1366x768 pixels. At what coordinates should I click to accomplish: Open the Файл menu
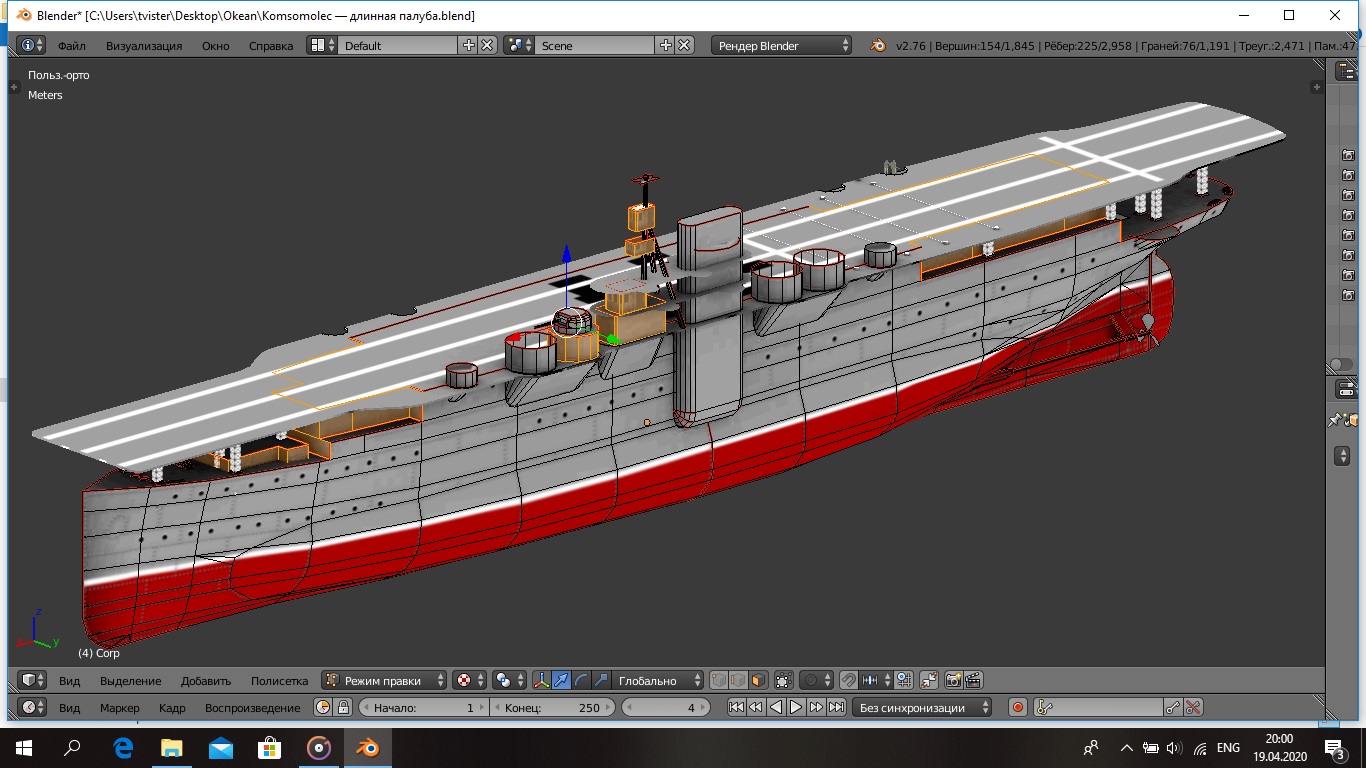coord(71,45)
